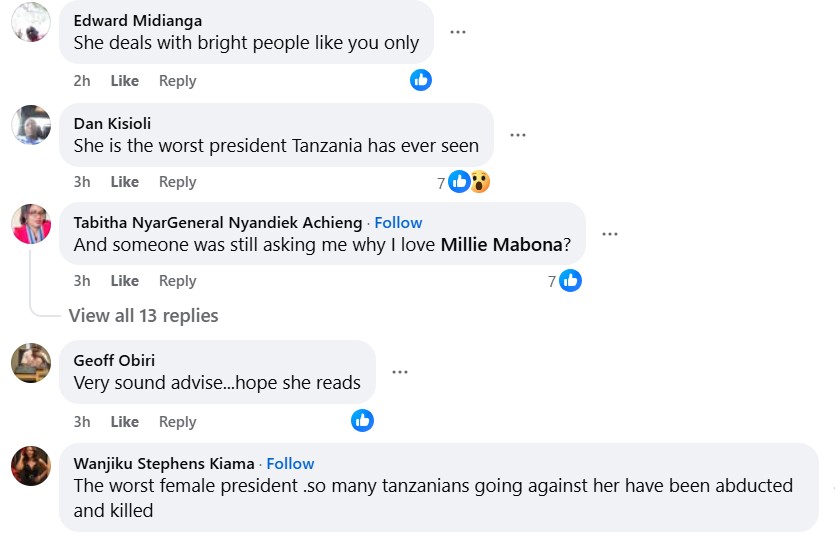Image resolution: width=835 pixels, height=533 pixels.
Task: Like Edward Midianga's comment
Action: click(x=125, y=81)
